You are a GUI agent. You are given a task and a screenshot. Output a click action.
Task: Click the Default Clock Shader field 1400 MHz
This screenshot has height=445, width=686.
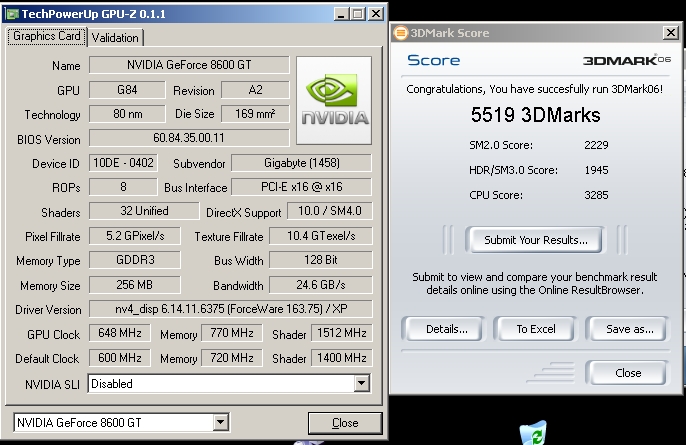click(342, 358)
